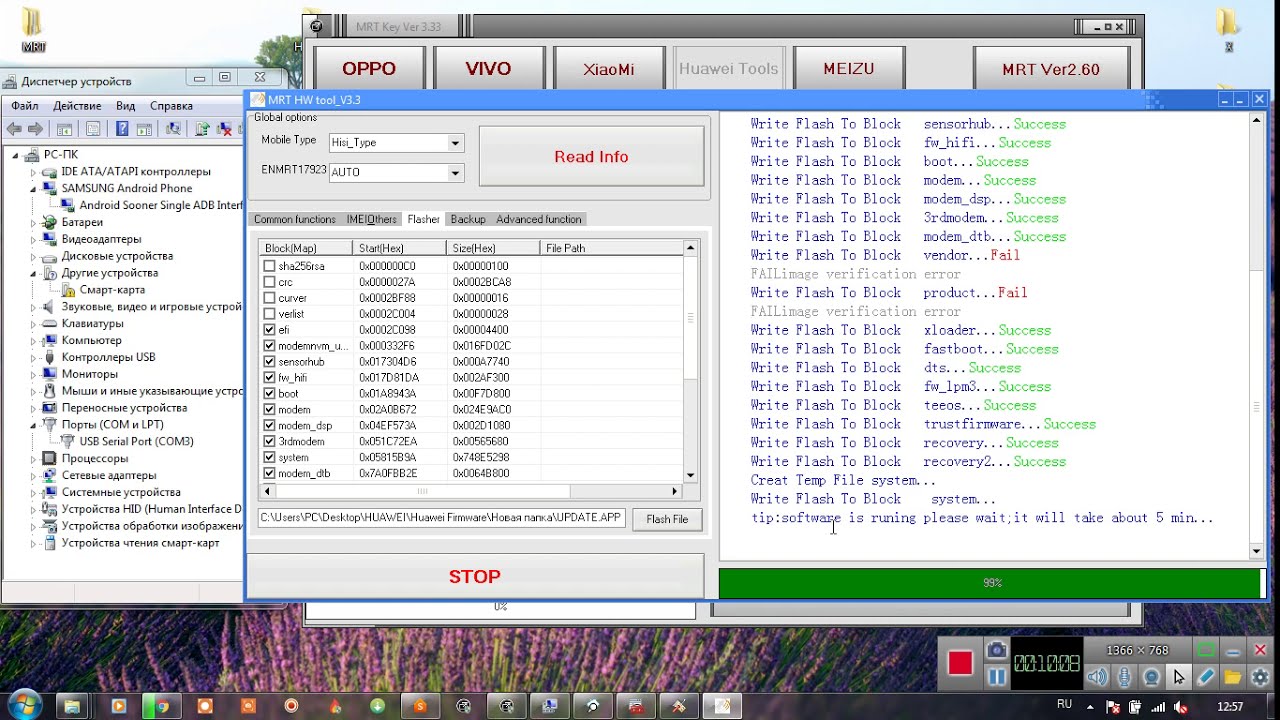
Task: Click the OPPO button in MRT Key
Action: pos(369,69)
